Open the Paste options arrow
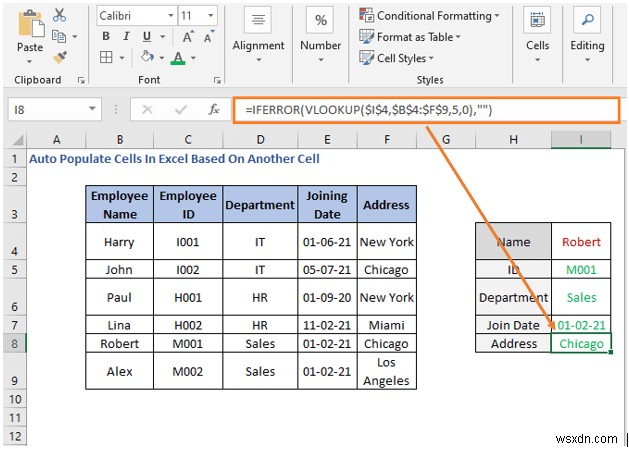 pos(29,62)
